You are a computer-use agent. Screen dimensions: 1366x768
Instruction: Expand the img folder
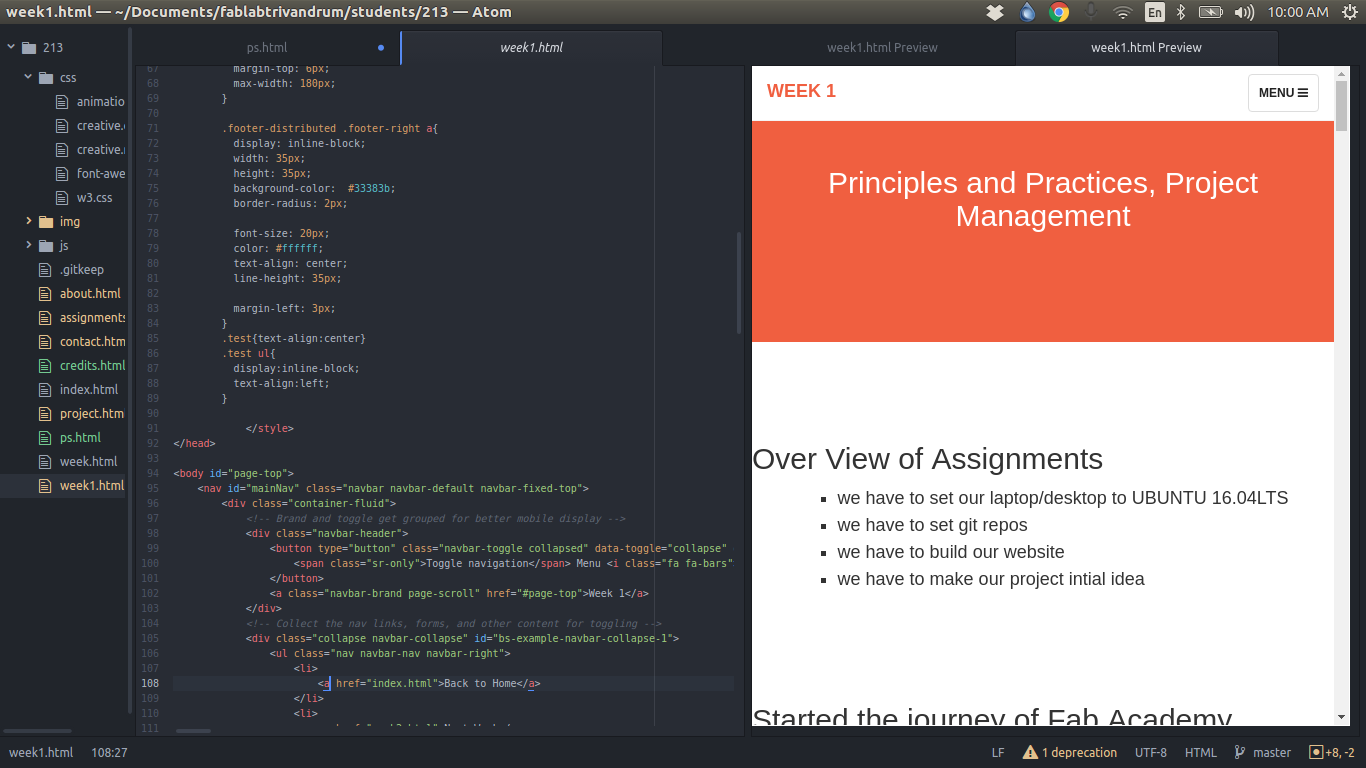coord(69,221)
